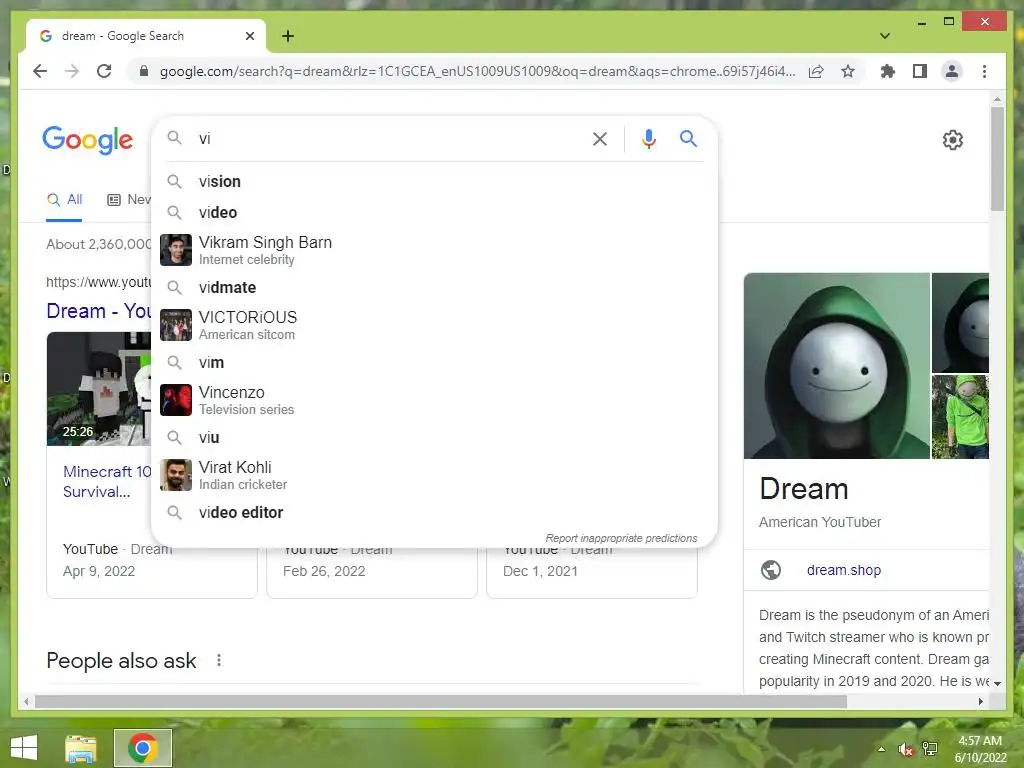Image resolution: width=1024 pixels, height=768 pixels.
Task: Select the 'vim' suggestion
Action: pos(434,362)
